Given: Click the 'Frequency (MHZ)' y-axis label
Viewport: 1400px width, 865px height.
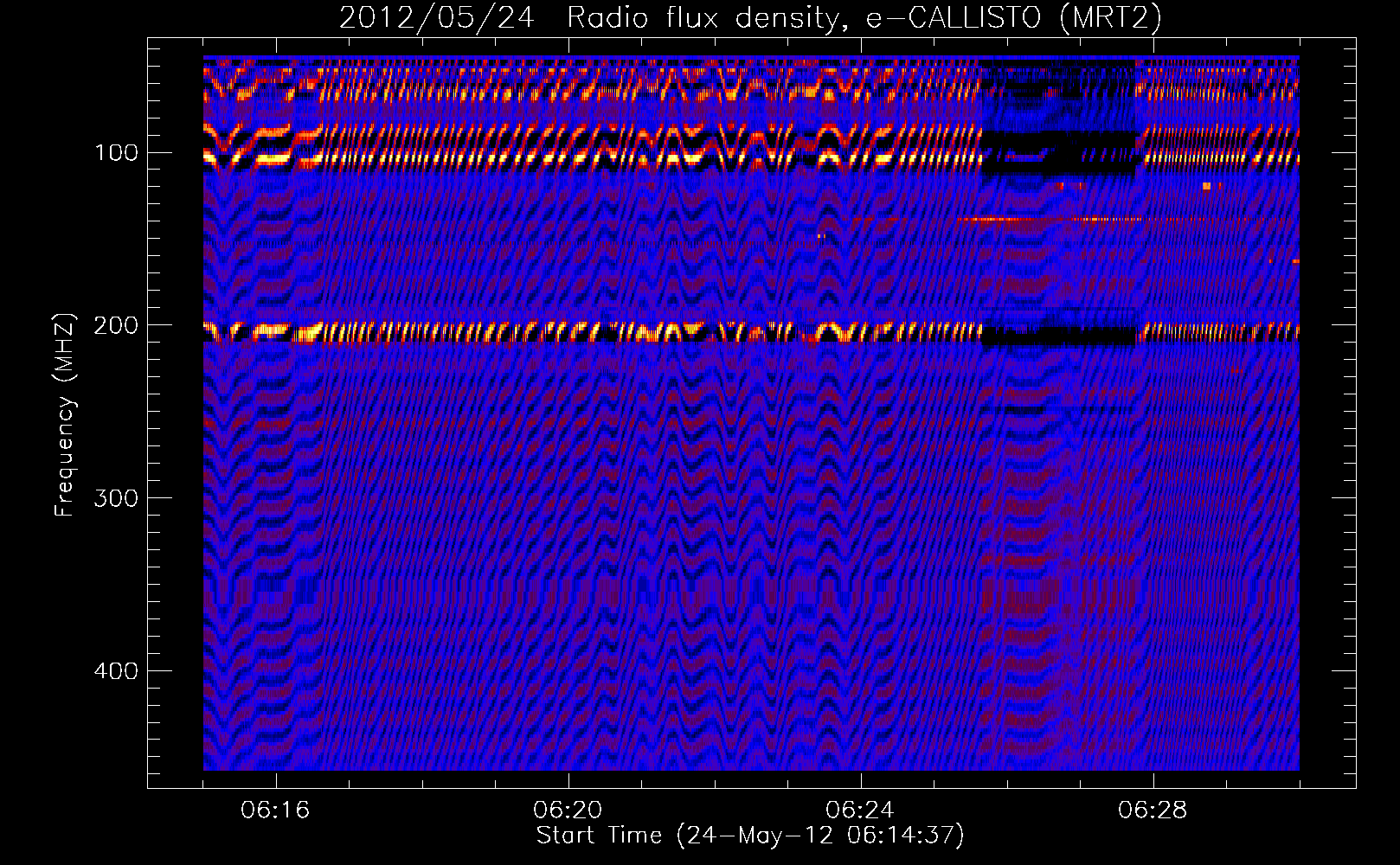Looking at the screenshot, I should coord(65,414).
